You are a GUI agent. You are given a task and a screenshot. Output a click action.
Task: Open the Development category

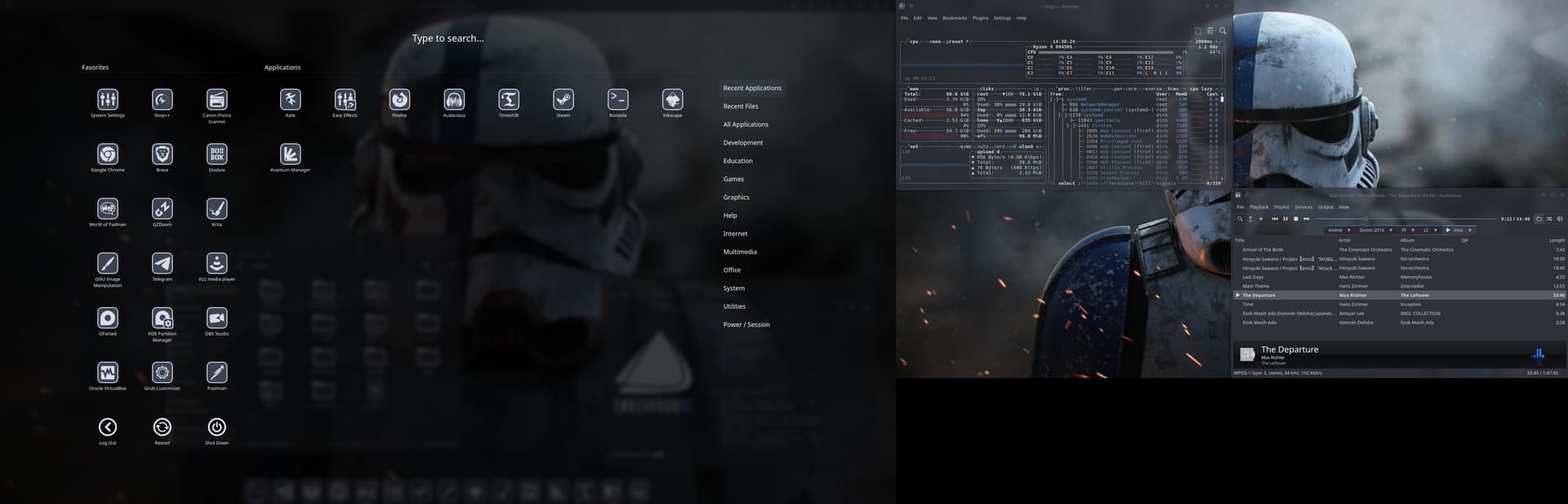[x=743, y=143]
